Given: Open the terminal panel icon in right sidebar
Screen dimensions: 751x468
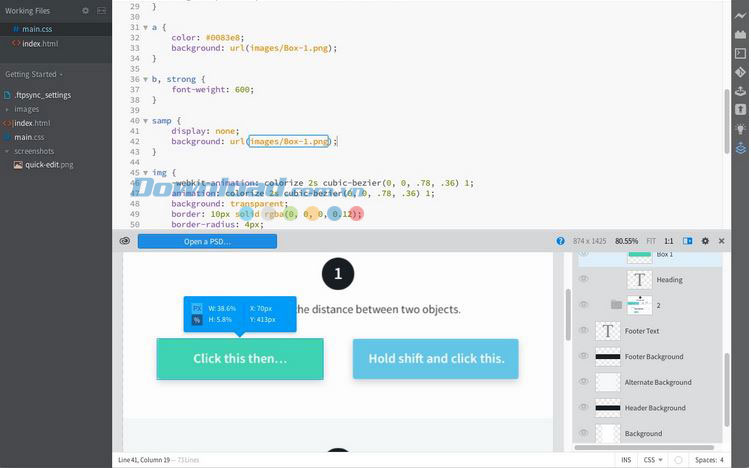Looking at the screenshot, I should pos(740,53).
